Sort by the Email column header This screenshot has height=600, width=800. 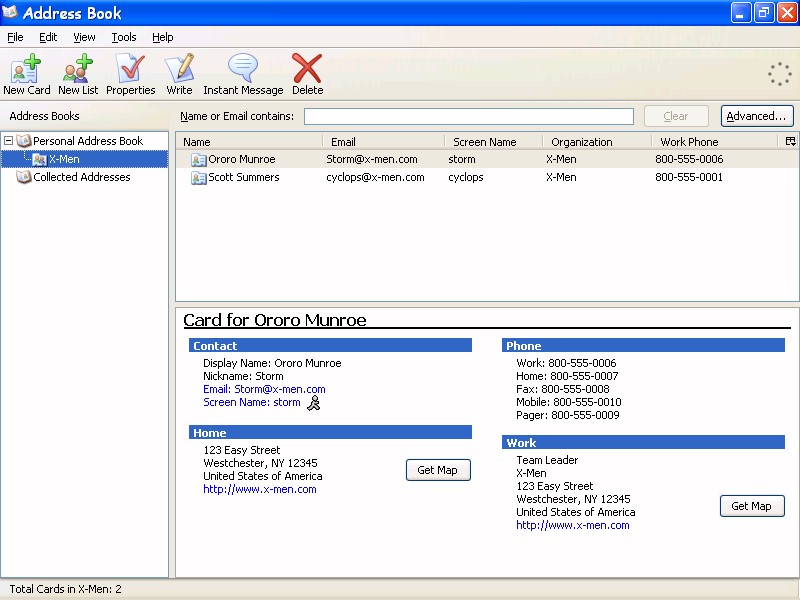tap(384, 141)
